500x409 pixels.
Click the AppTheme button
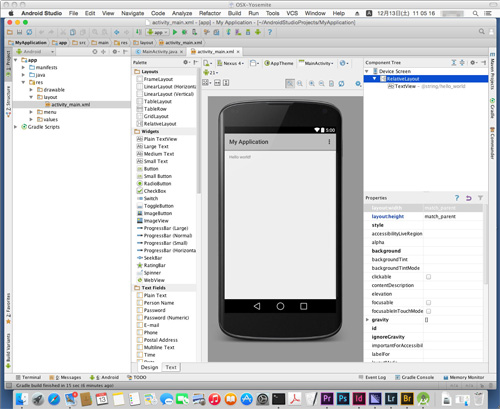coord(279,63)
